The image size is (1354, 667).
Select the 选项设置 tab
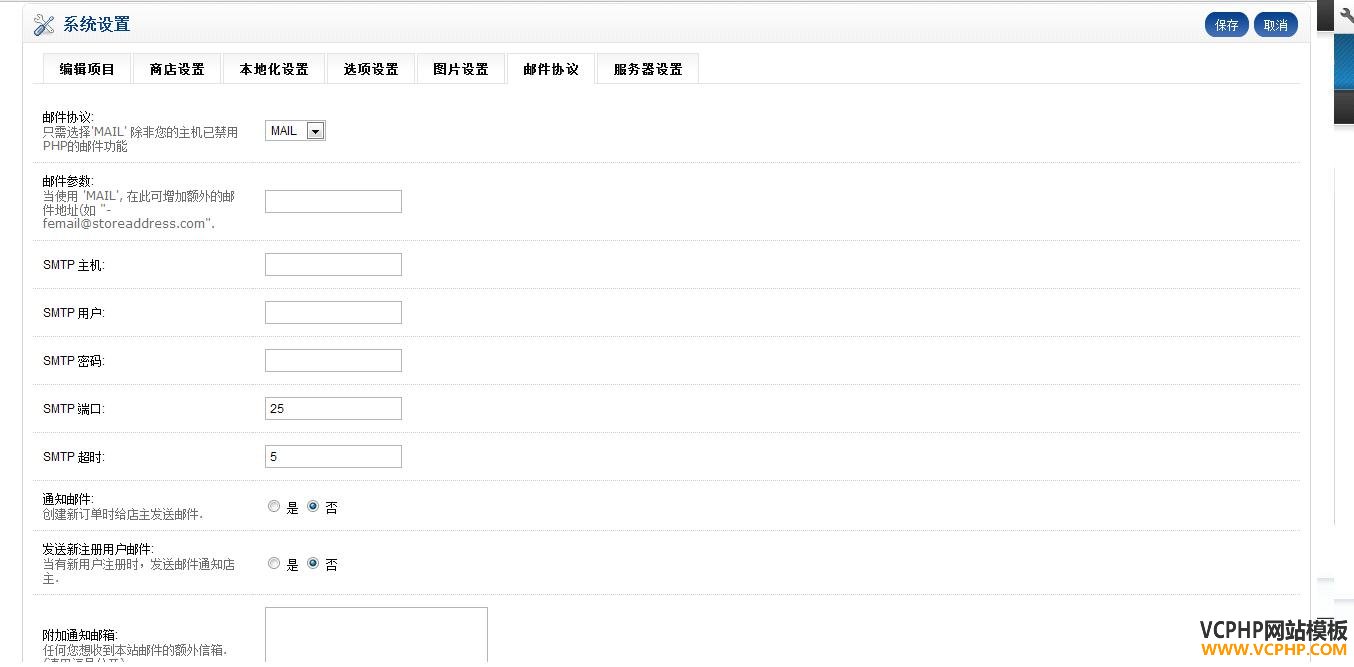click(x=371, y=69)
